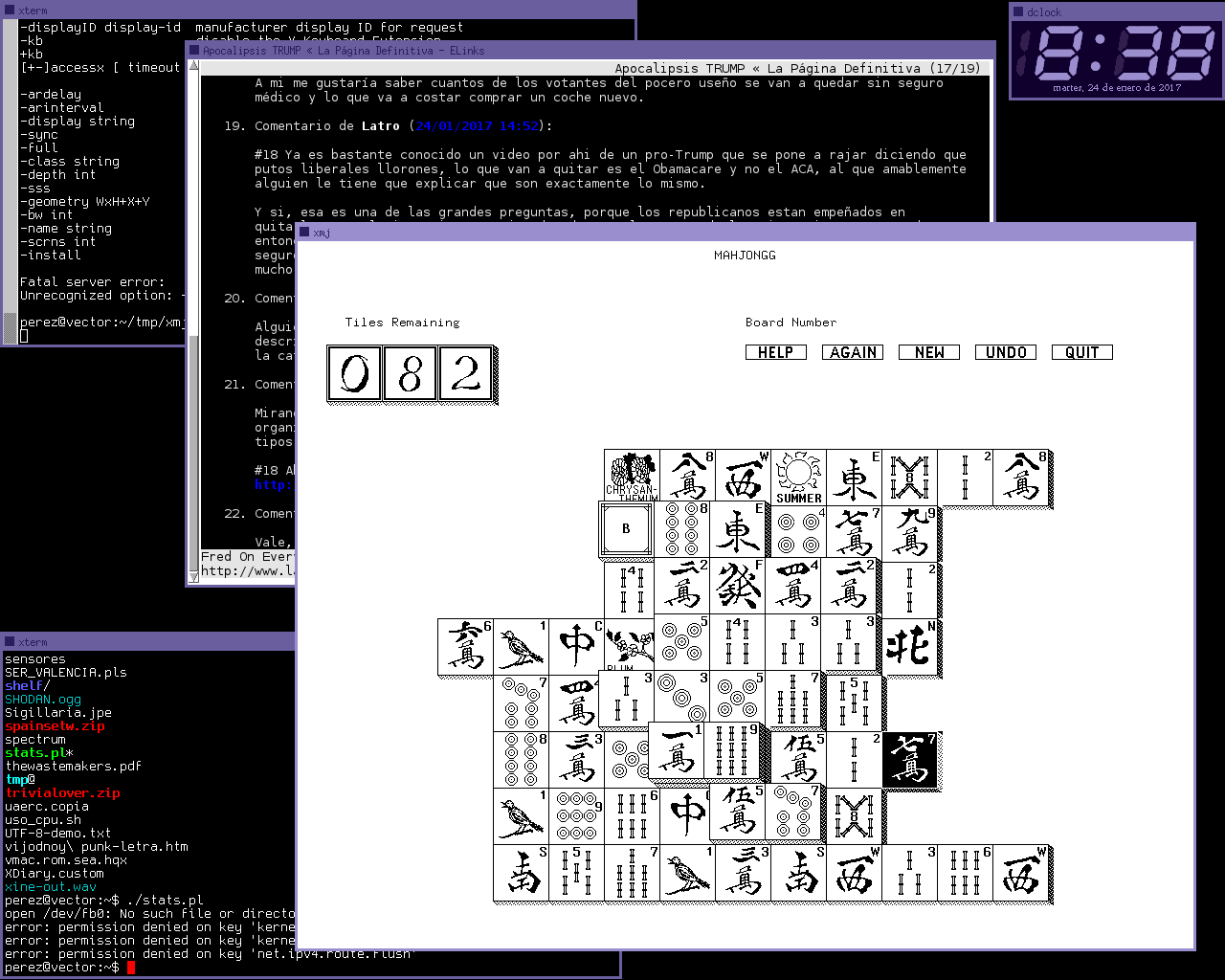Select the Chrysanthemum flower tile
The width and height of the screenshot is (1225, 980).
(632, 477)
